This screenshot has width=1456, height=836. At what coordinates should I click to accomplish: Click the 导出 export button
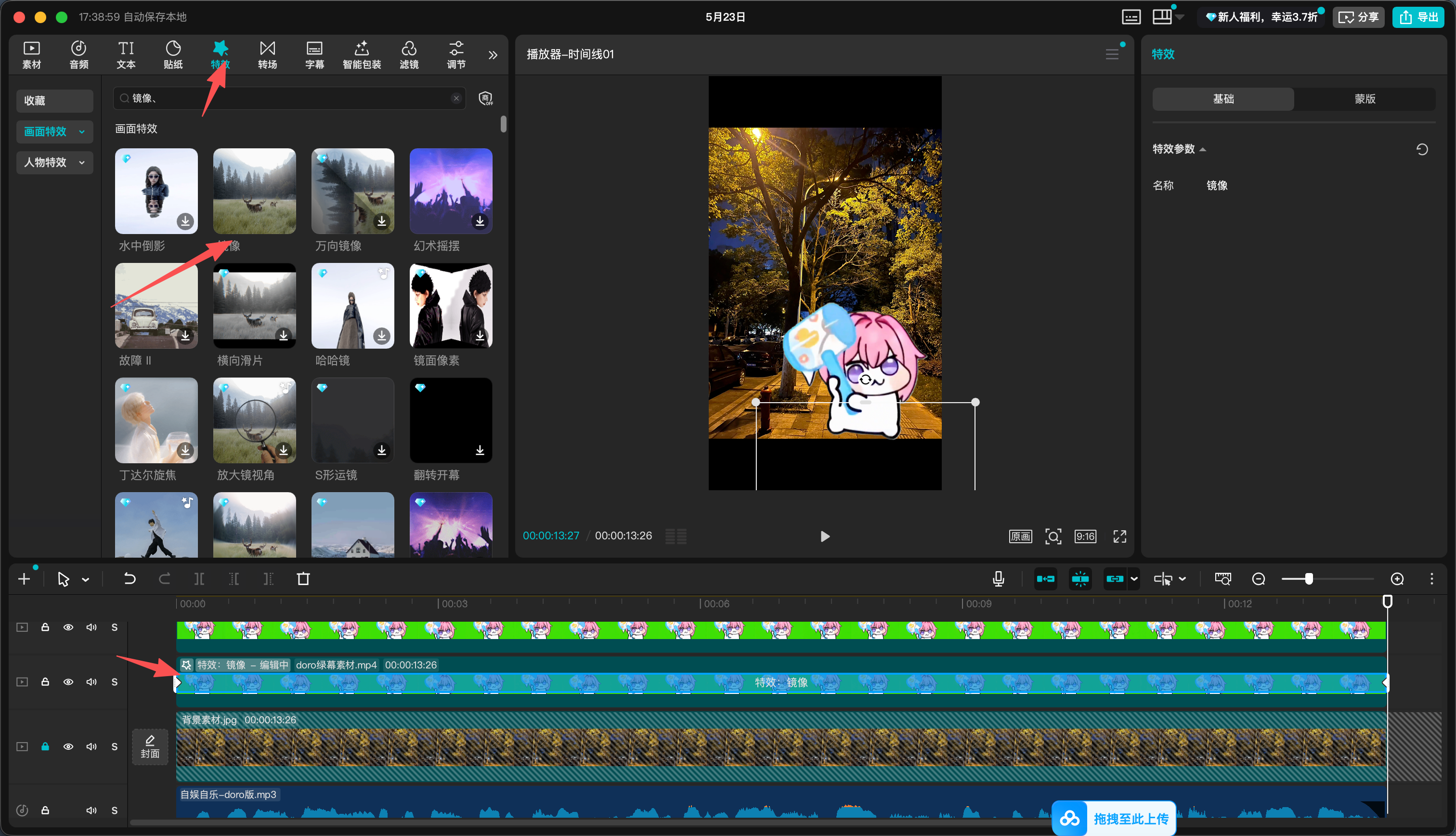[1418, 17]
